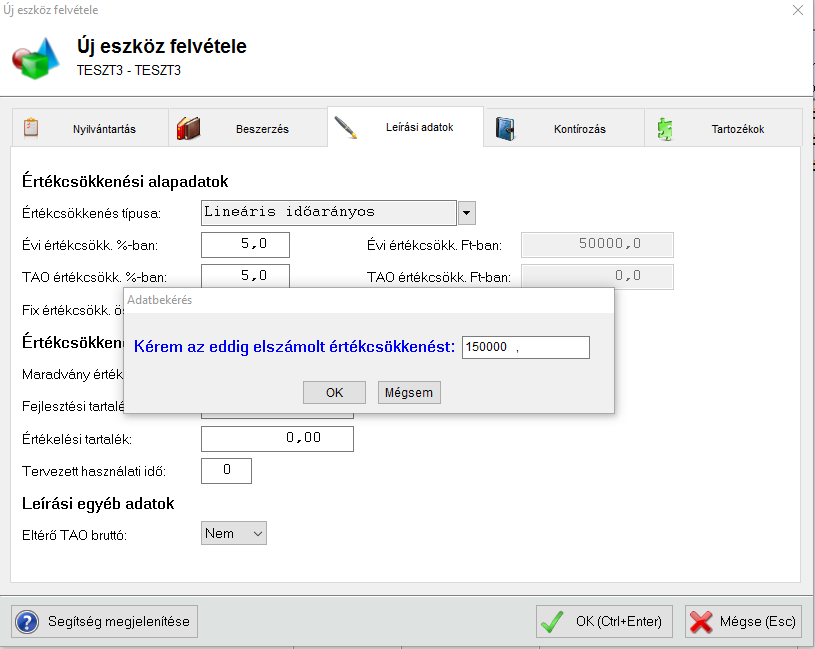Click the red X cancel icon

coord(701,621)
